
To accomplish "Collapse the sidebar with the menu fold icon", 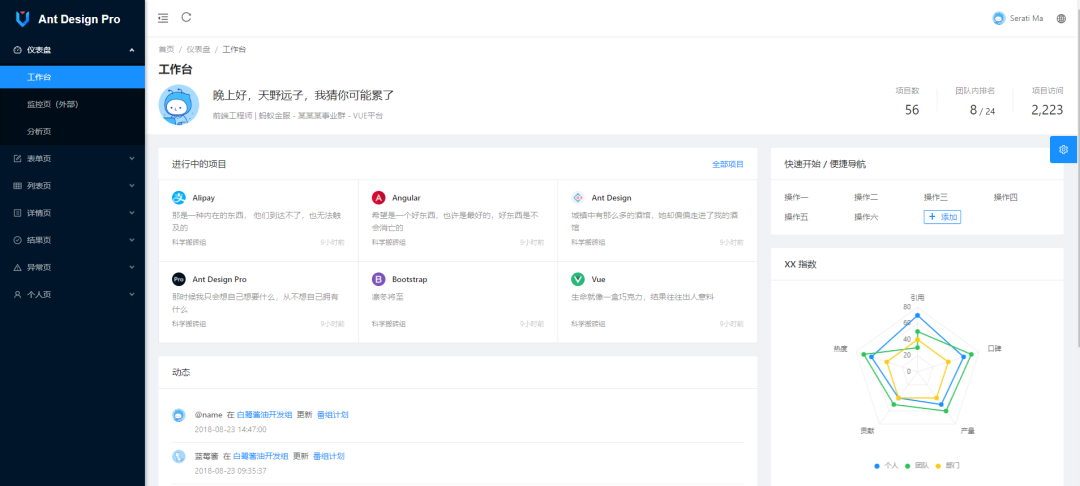I will [163, 18].
